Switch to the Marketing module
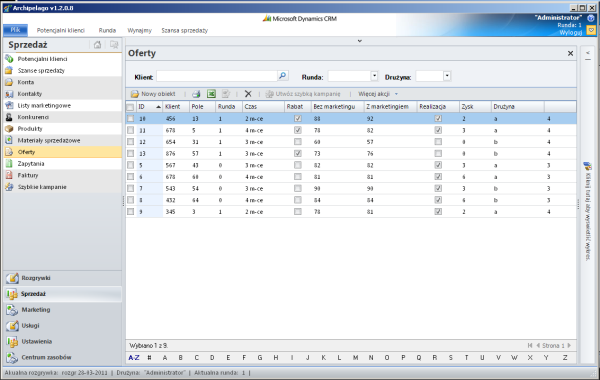600x380 pixels. point(62,310)
